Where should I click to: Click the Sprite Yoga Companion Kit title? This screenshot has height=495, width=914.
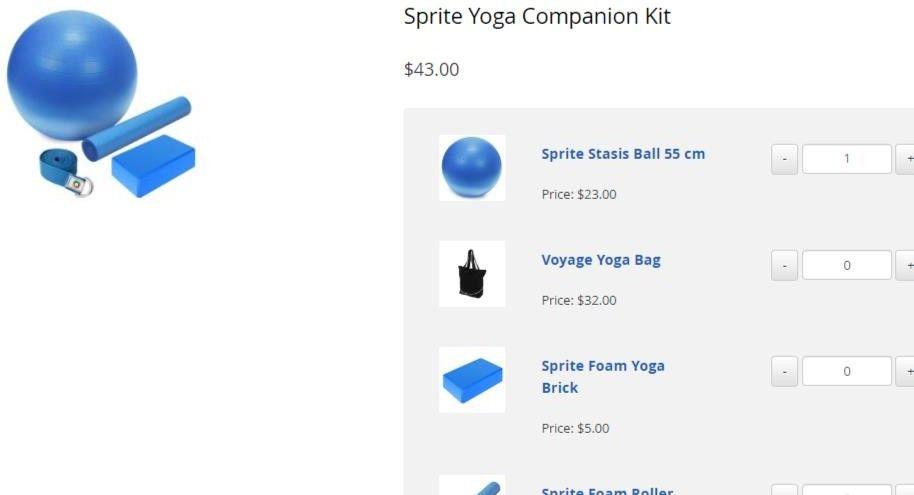537,17
